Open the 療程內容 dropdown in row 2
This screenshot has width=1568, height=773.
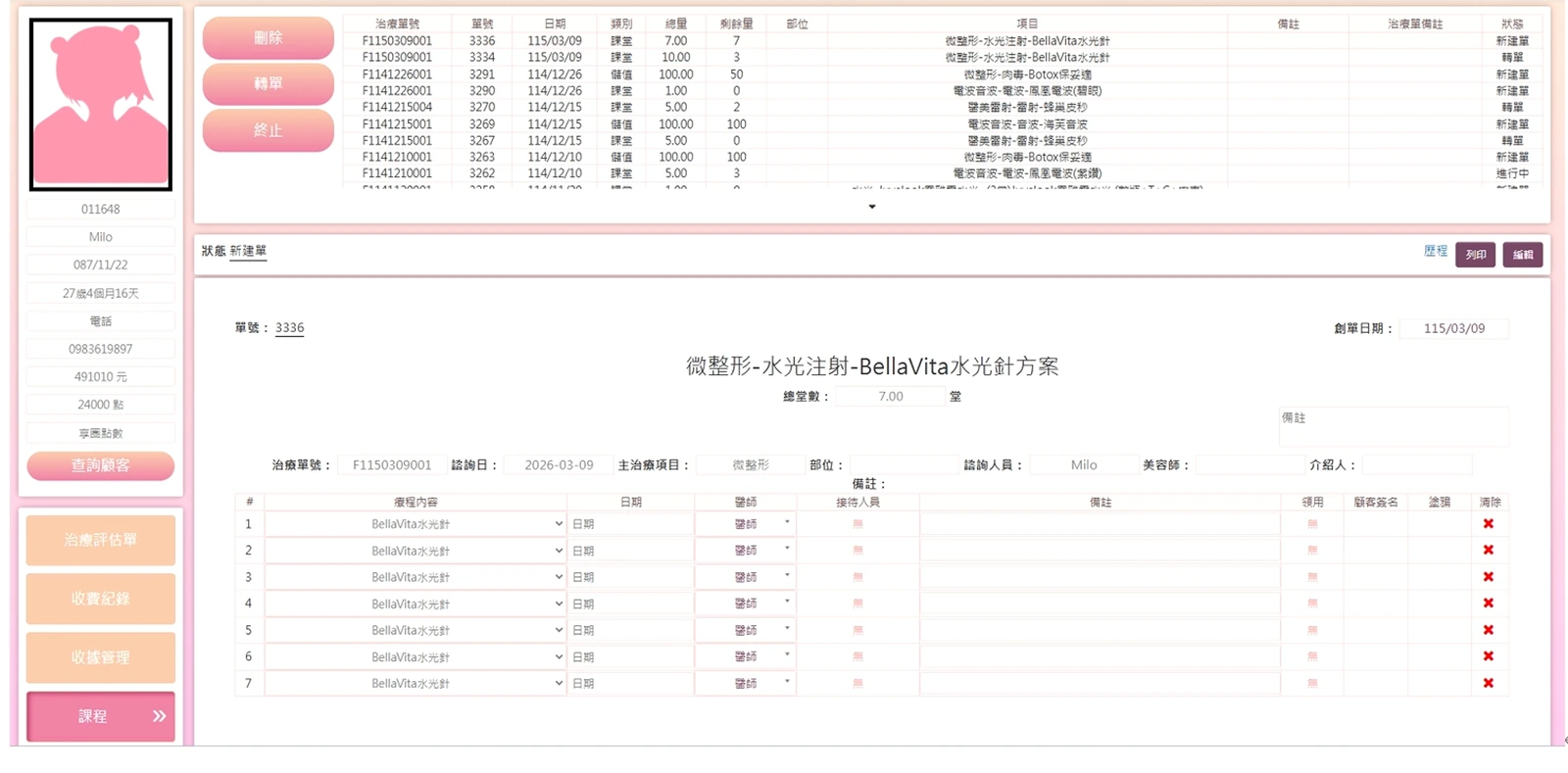(416, 551)
